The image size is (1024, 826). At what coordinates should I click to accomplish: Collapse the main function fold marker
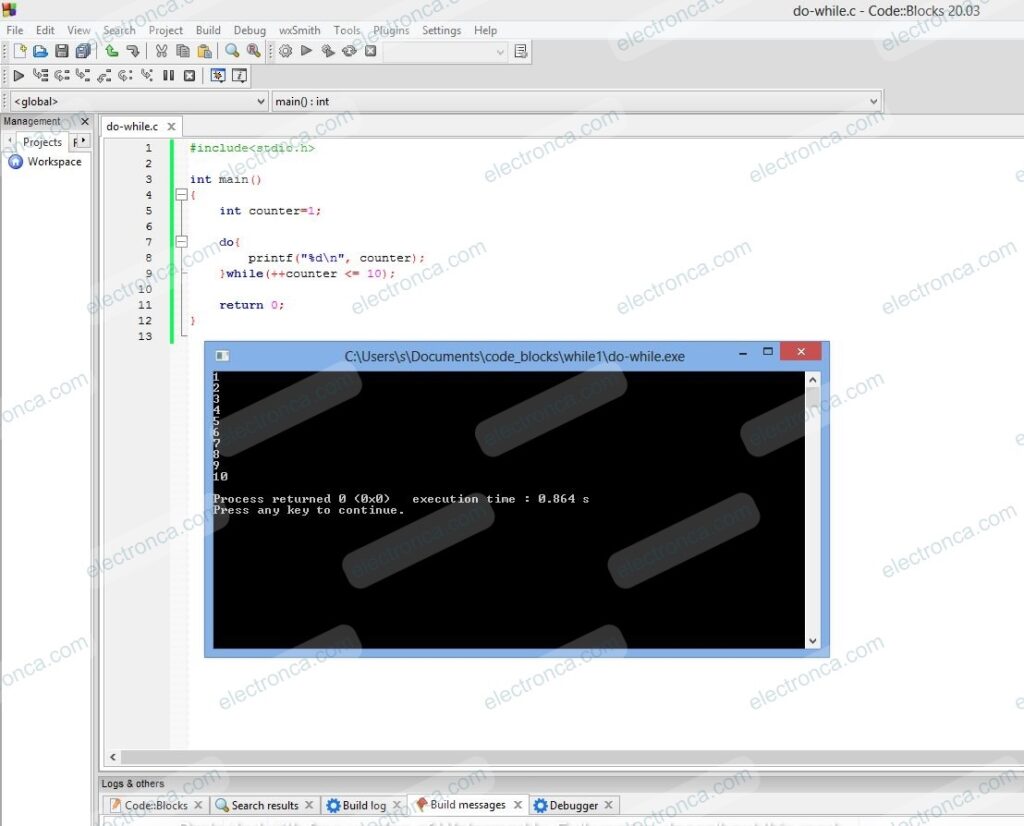click(181, 195)
